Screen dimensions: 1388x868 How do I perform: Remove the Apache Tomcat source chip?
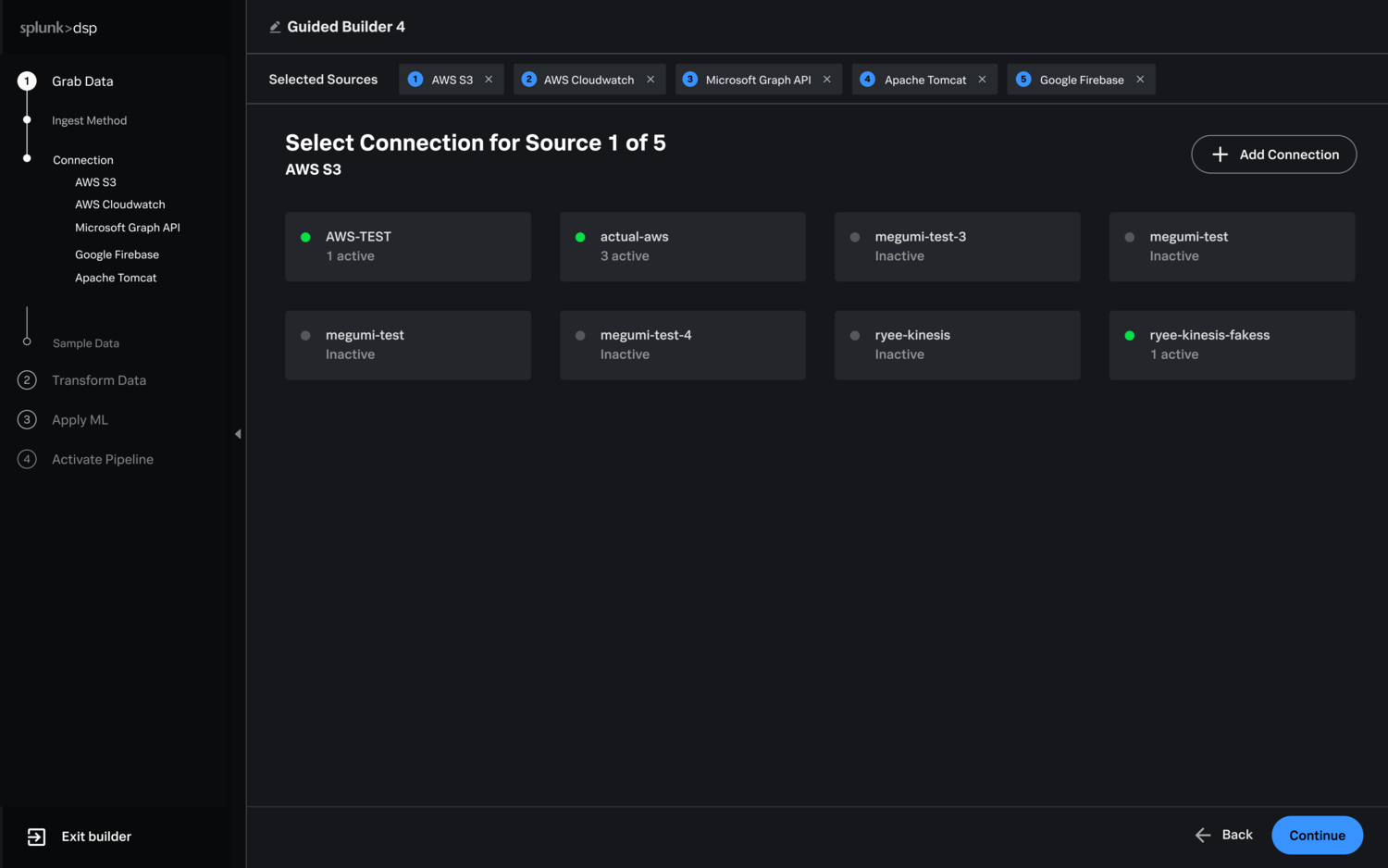982,80
